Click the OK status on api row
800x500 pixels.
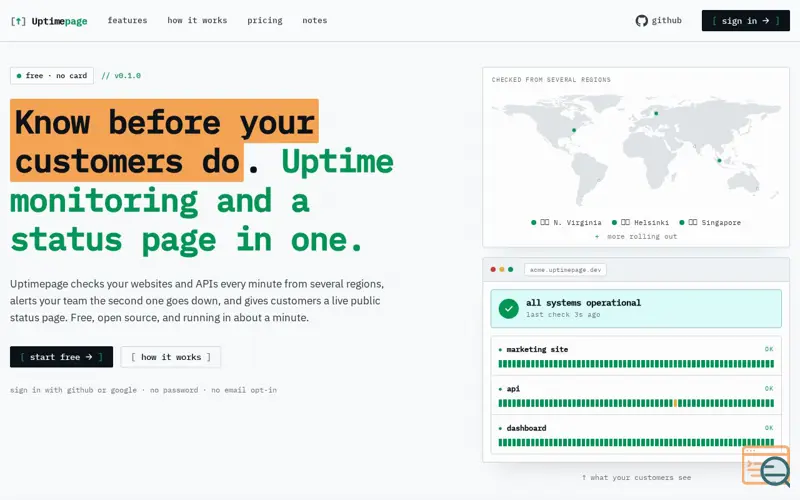pyautogui.click(x=769, y=388)
